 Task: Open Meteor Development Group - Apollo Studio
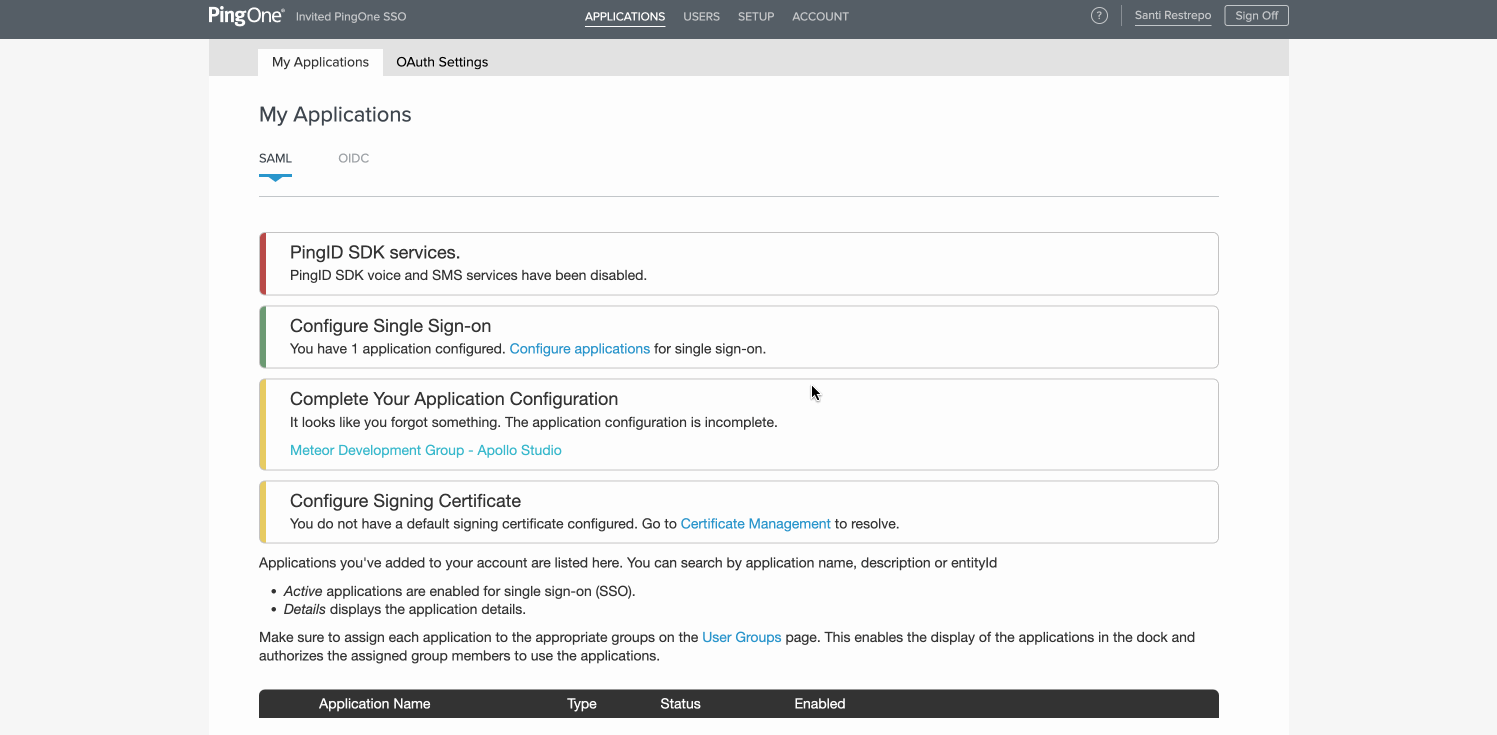425,450
